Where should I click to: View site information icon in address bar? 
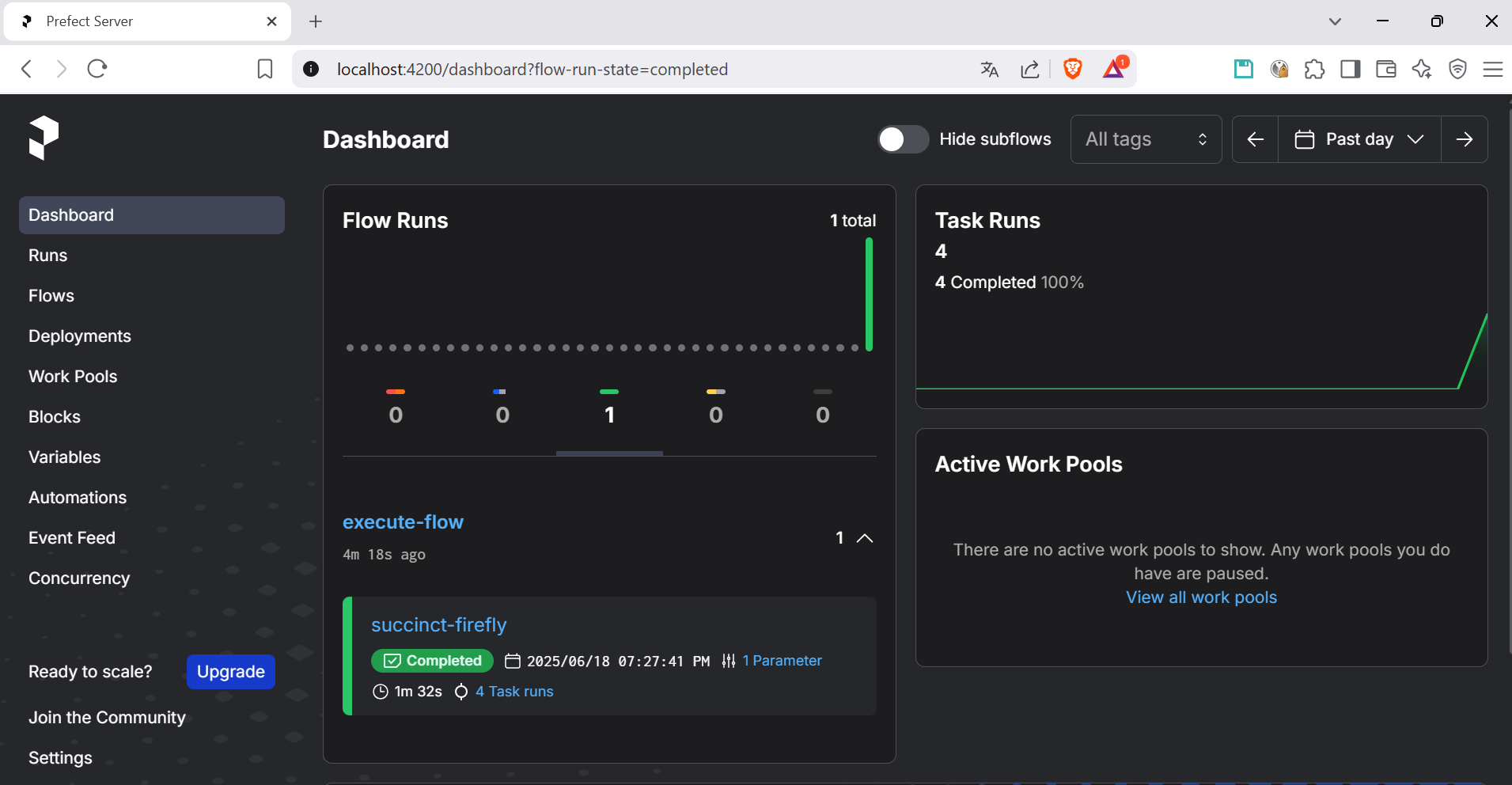coord(312,69)
